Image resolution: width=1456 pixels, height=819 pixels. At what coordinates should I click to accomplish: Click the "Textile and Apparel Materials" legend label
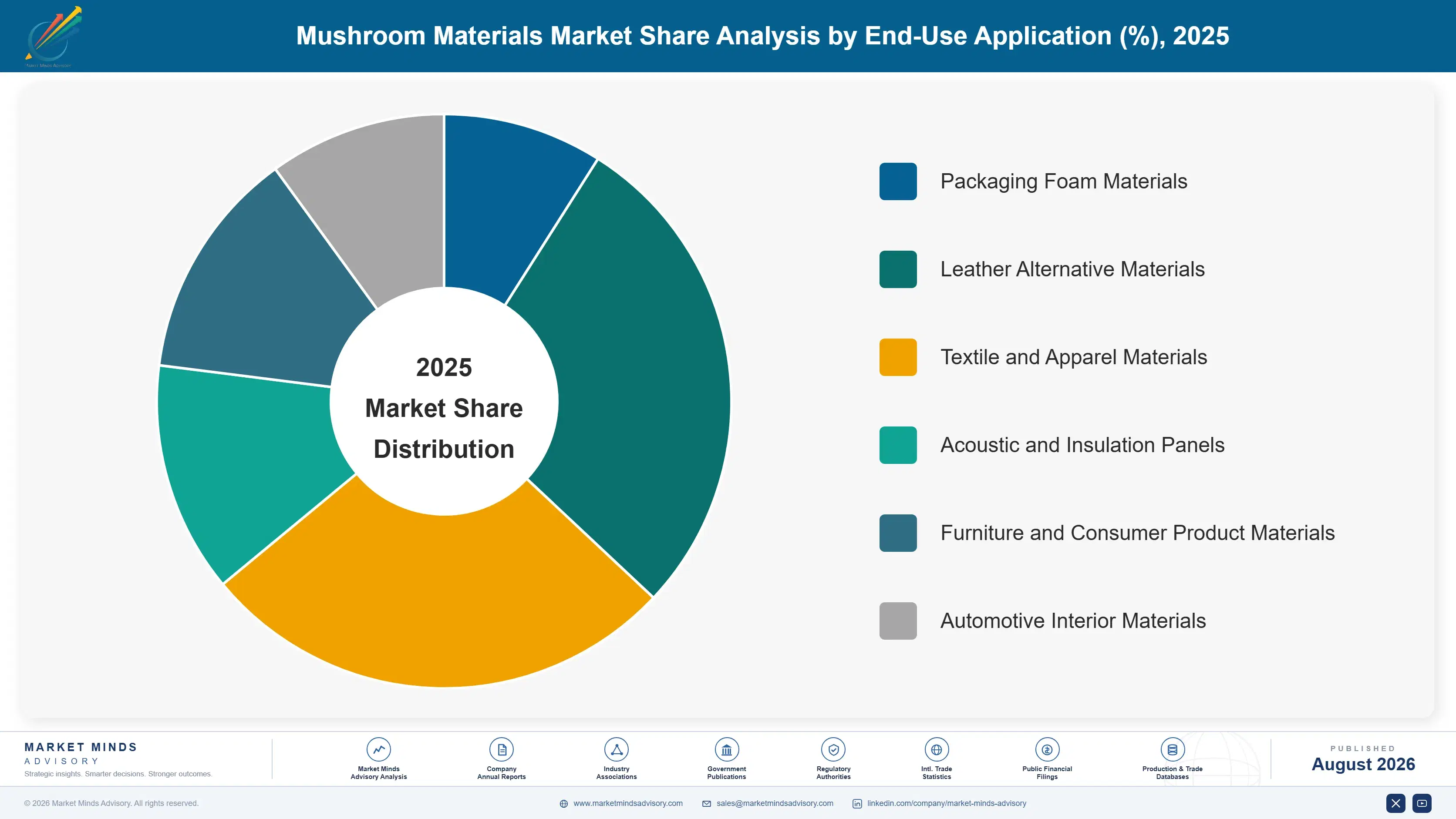tap(1073, 357)
